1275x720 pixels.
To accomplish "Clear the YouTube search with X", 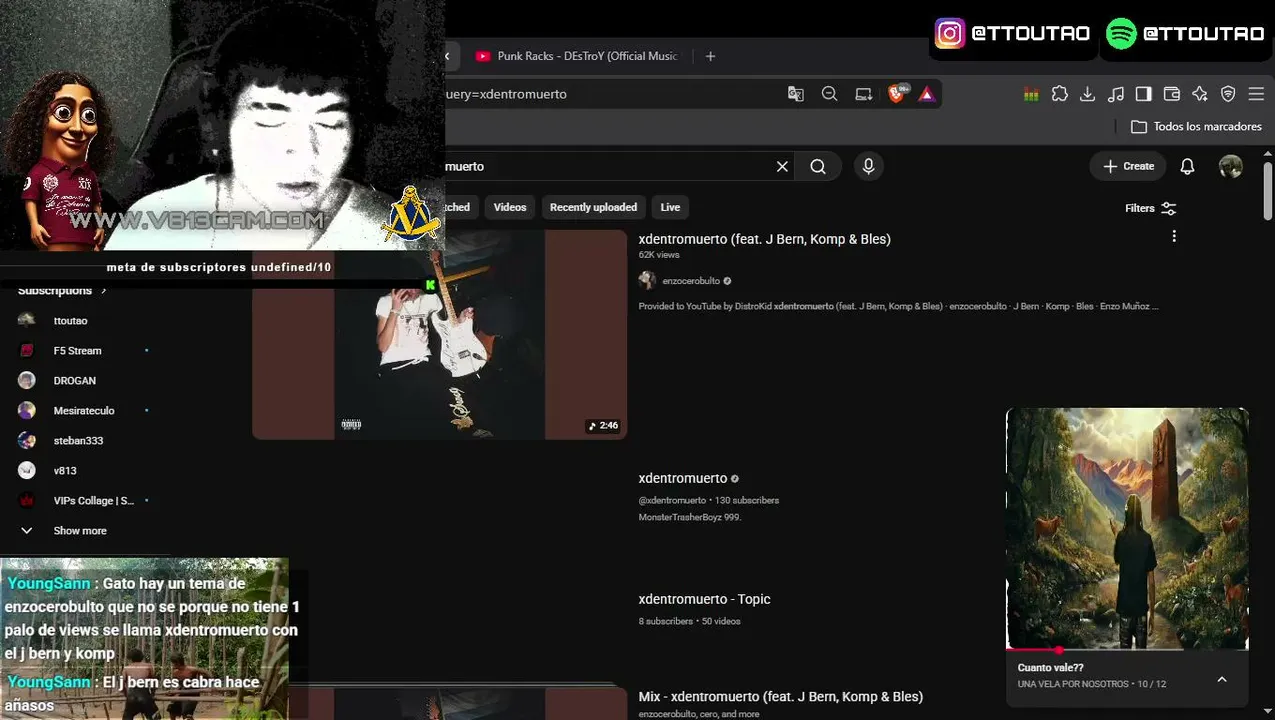I will [782, 167].
